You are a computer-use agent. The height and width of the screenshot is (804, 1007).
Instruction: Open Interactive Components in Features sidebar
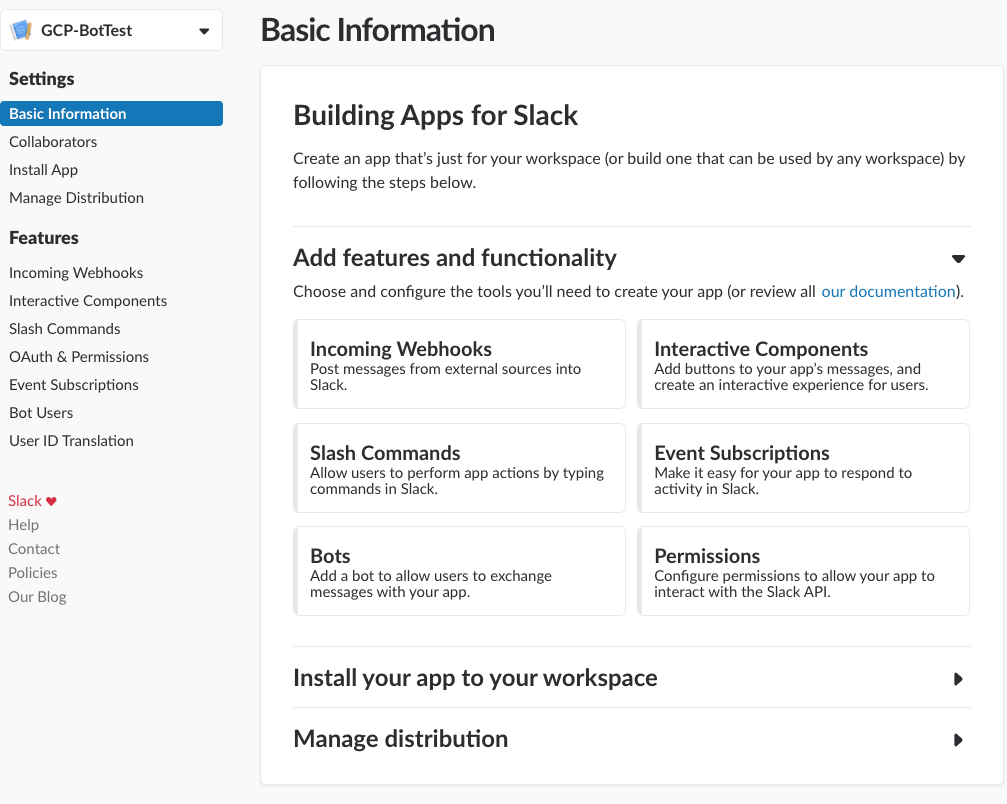point(88,301)
